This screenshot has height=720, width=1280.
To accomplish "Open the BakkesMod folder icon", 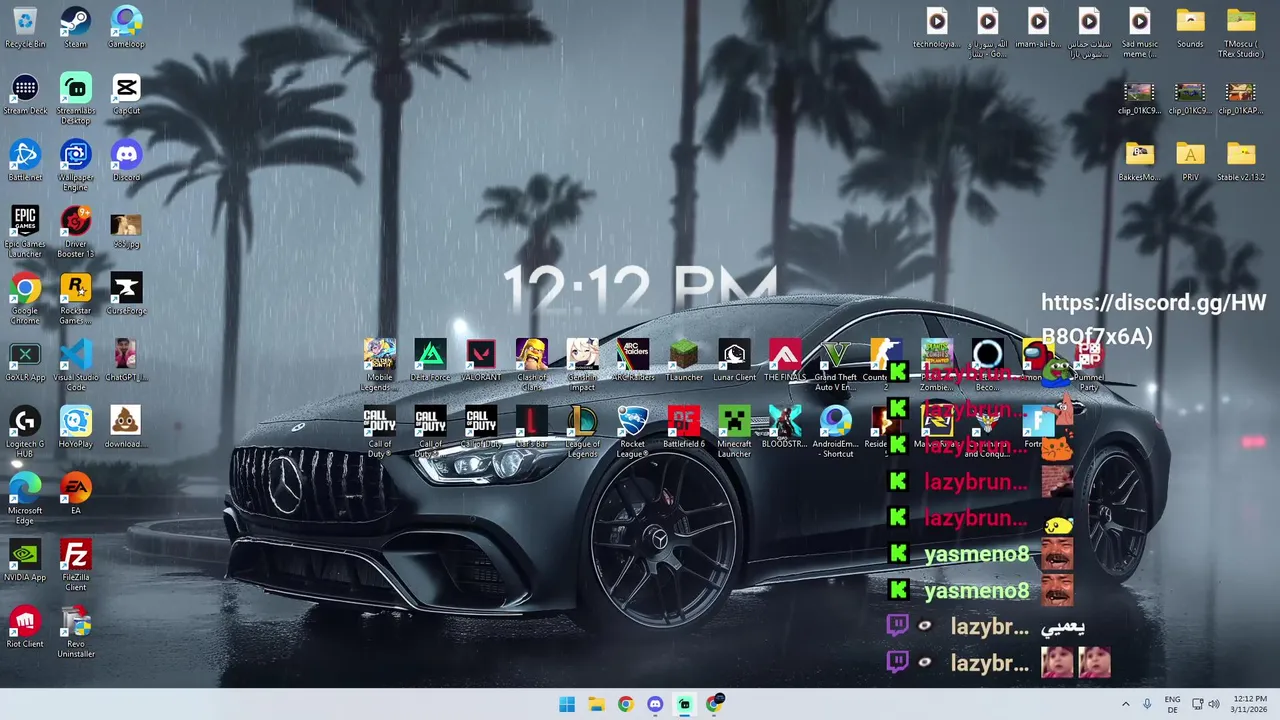I will click(1139, 161).
